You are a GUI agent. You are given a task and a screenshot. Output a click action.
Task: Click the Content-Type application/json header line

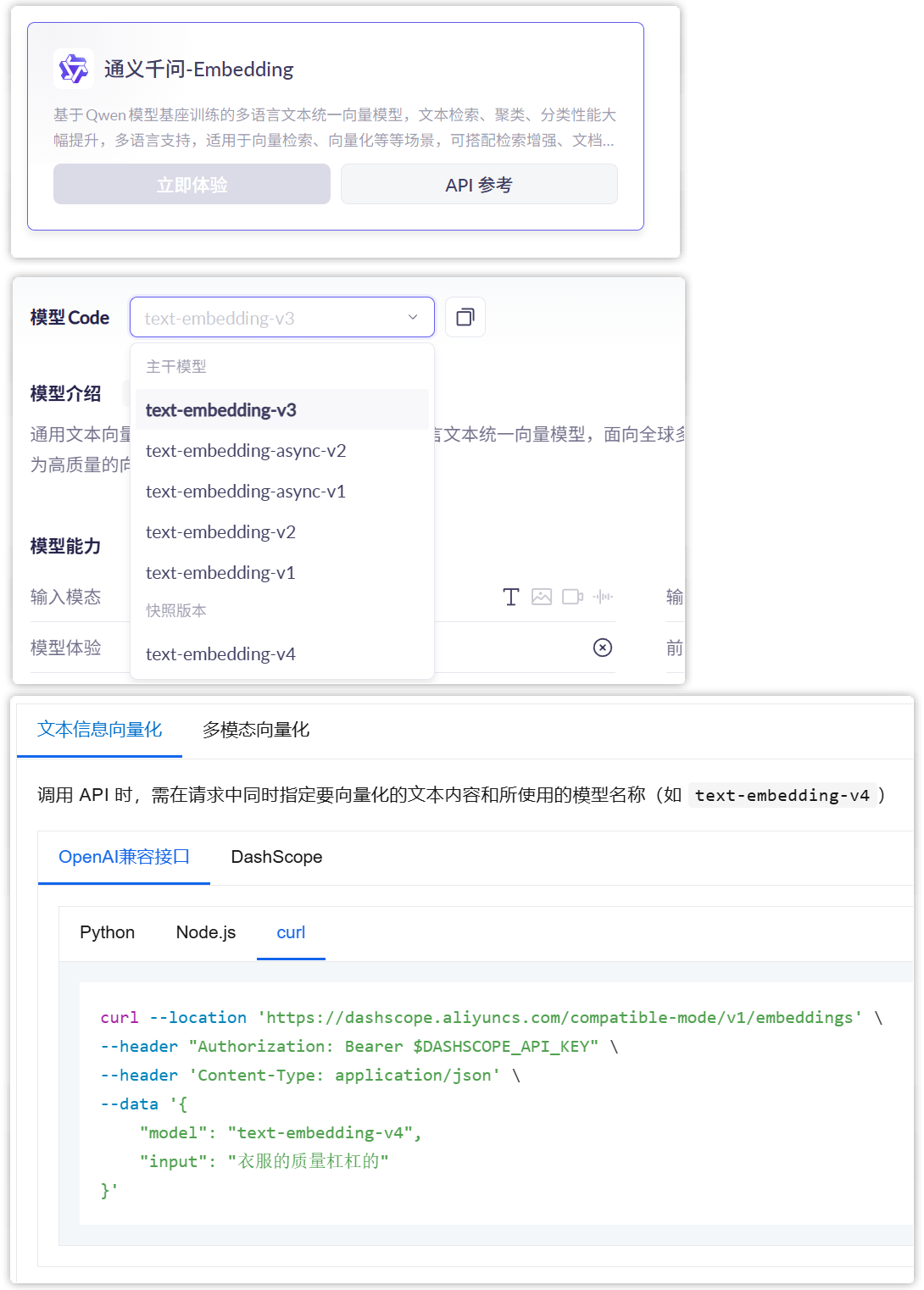point(310,1075)
